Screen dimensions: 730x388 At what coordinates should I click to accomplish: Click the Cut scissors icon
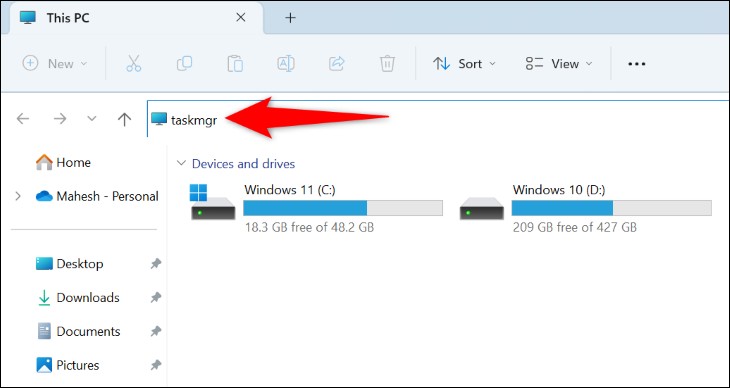coord(134,63)
